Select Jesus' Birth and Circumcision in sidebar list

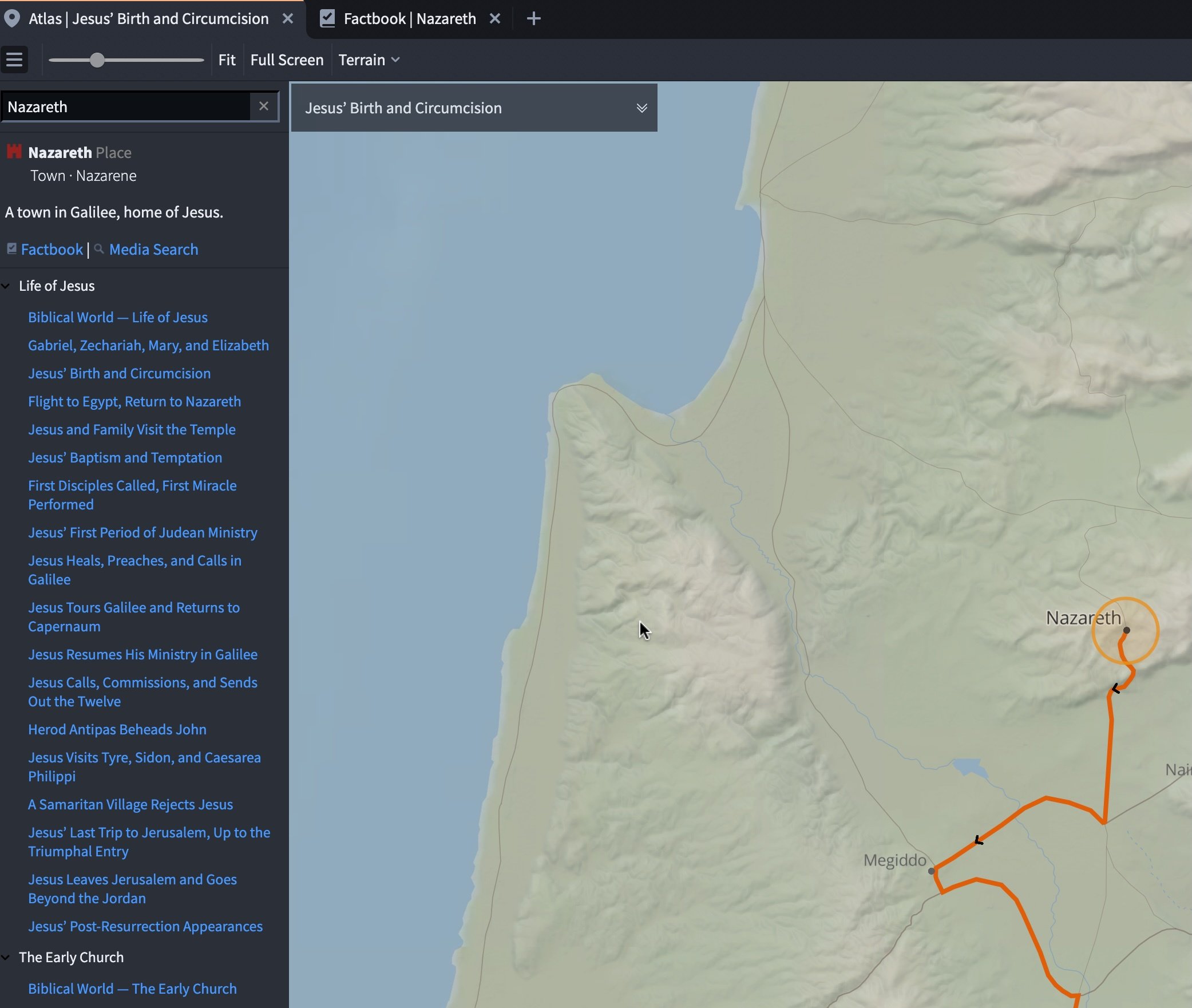coord(119,373)
